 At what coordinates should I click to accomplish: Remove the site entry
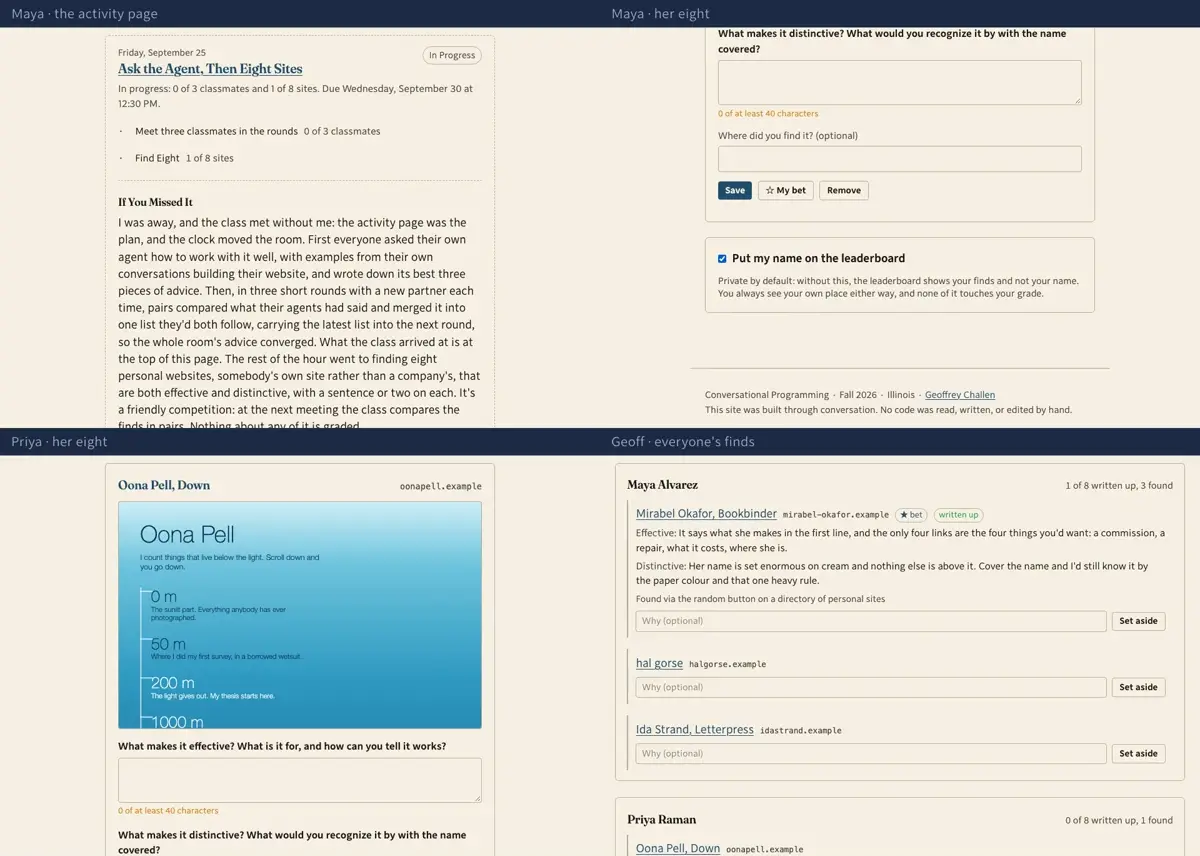(x=844, y=190)
